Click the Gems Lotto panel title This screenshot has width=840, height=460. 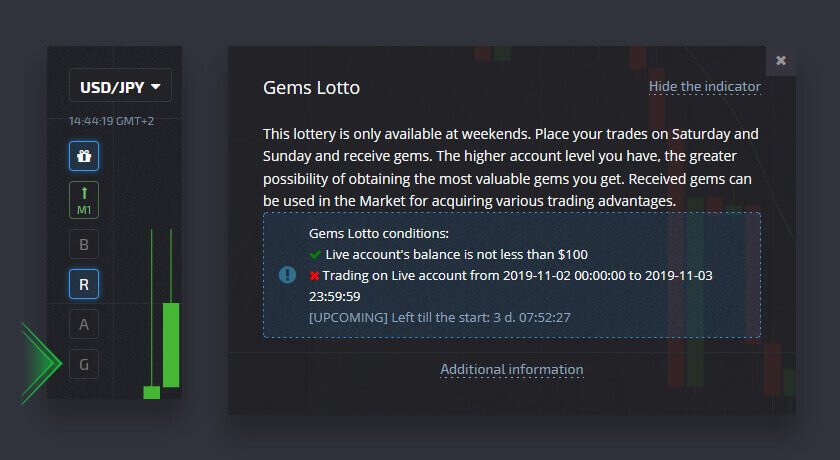(x=311, y=88)
